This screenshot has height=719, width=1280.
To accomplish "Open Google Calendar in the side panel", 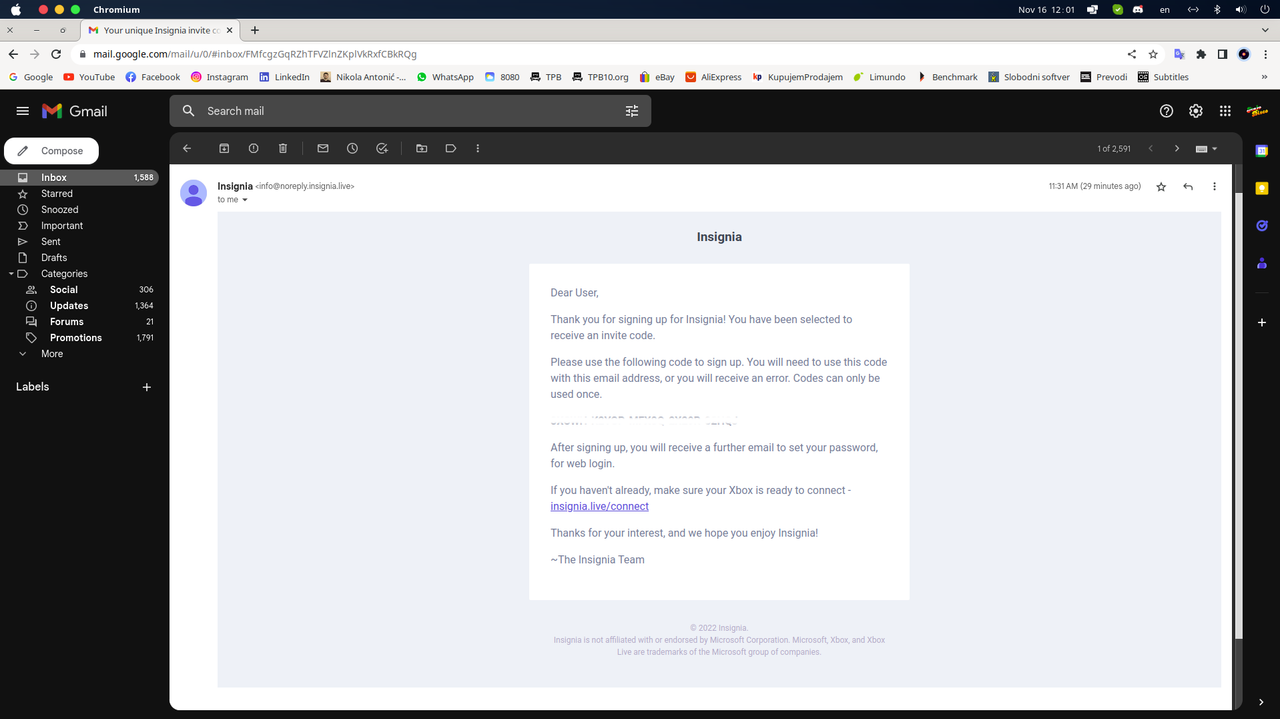I will [1262, 151].
